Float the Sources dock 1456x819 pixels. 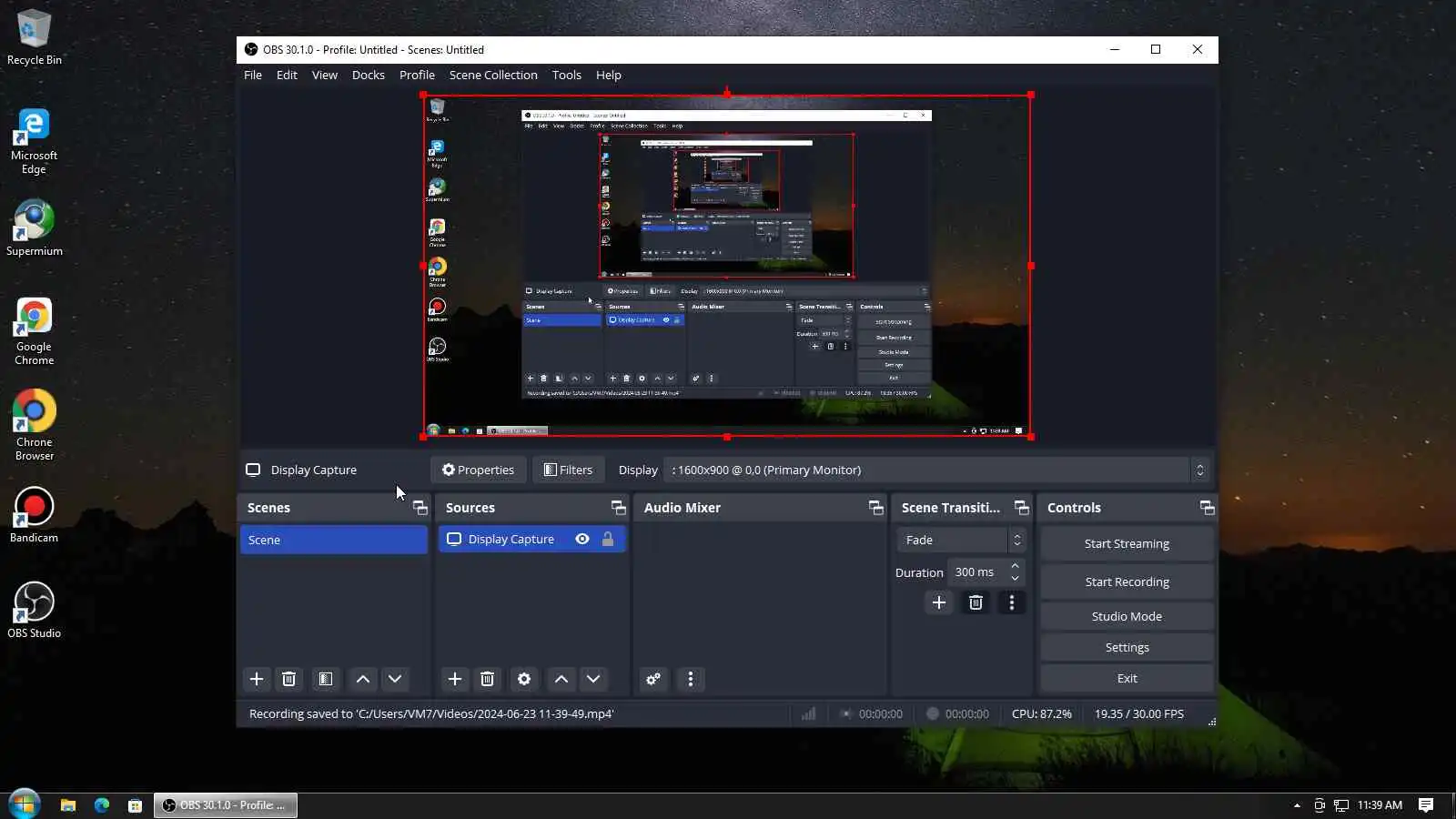[619, 508]
